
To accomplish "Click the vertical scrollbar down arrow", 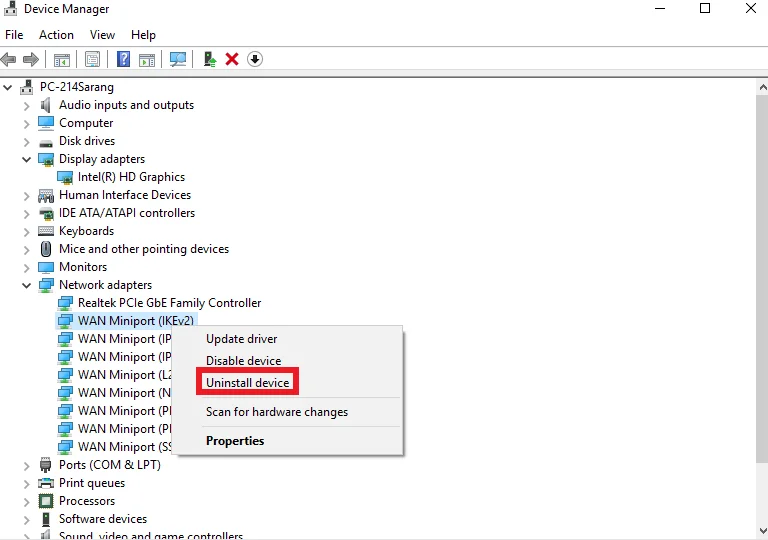I will [762, 531].
